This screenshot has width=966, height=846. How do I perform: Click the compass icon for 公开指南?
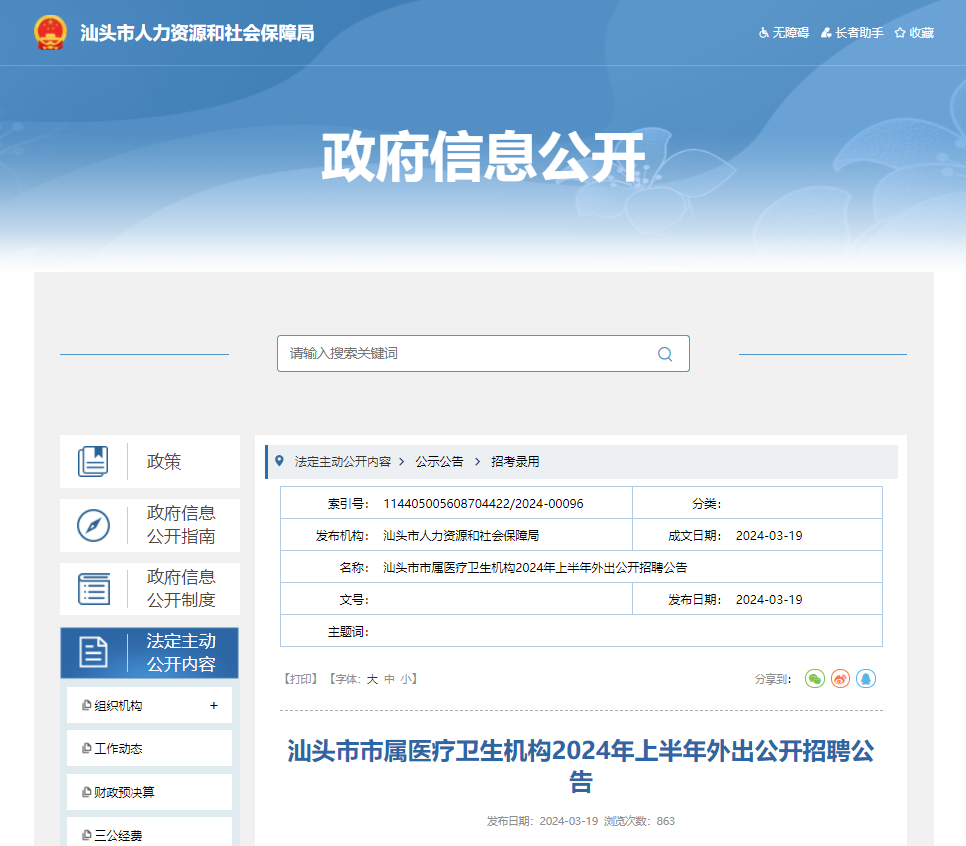pos(93,526)
